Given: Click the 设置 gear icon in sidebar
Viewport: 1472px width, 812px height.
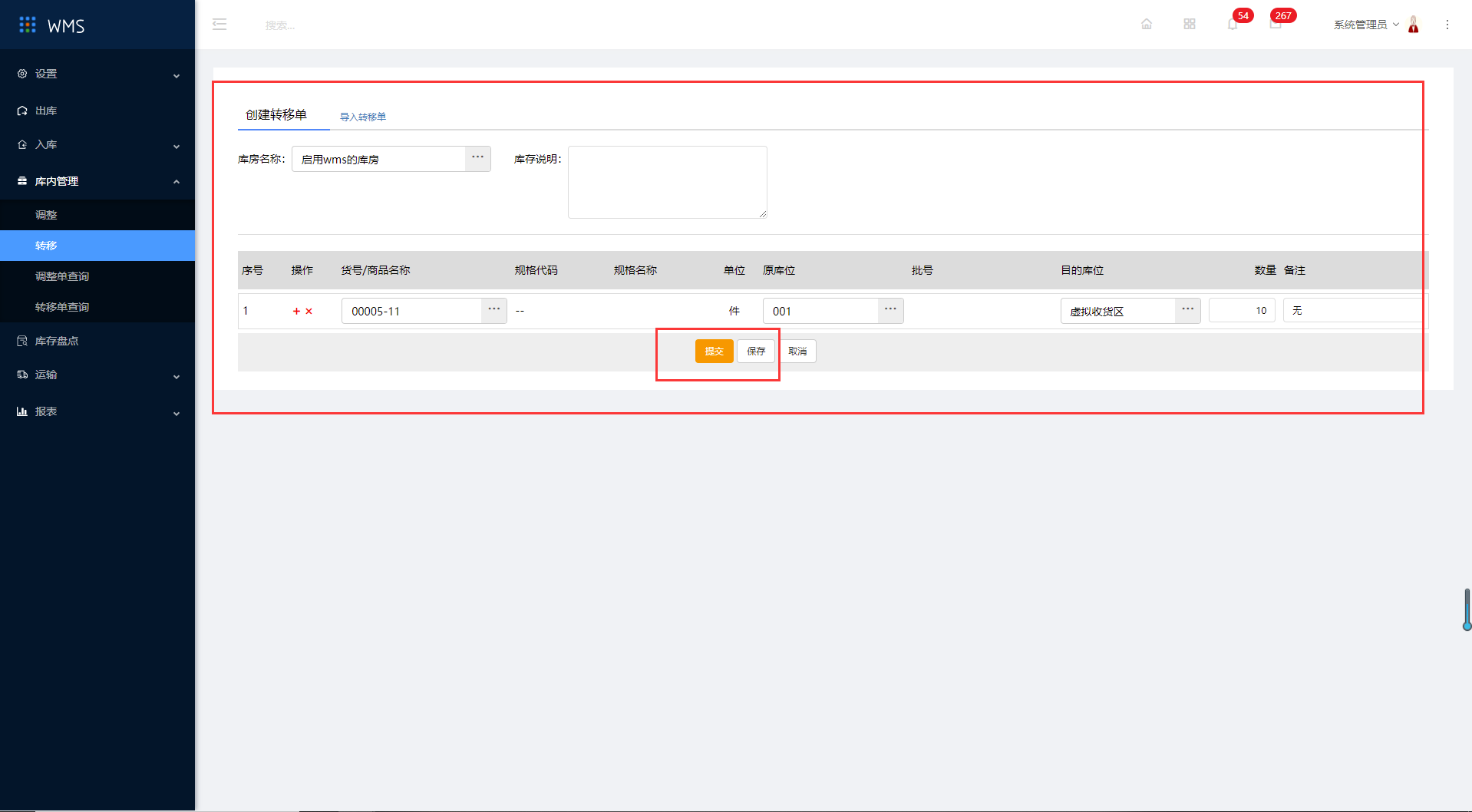Looking at the screenshot, I should (x=22, y=74).
